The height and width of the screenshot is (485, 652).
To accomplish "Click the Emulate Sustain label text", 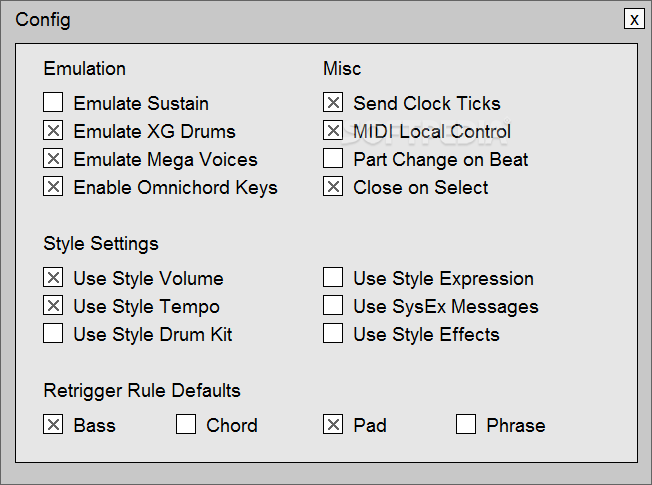I will tap(141, 104).
